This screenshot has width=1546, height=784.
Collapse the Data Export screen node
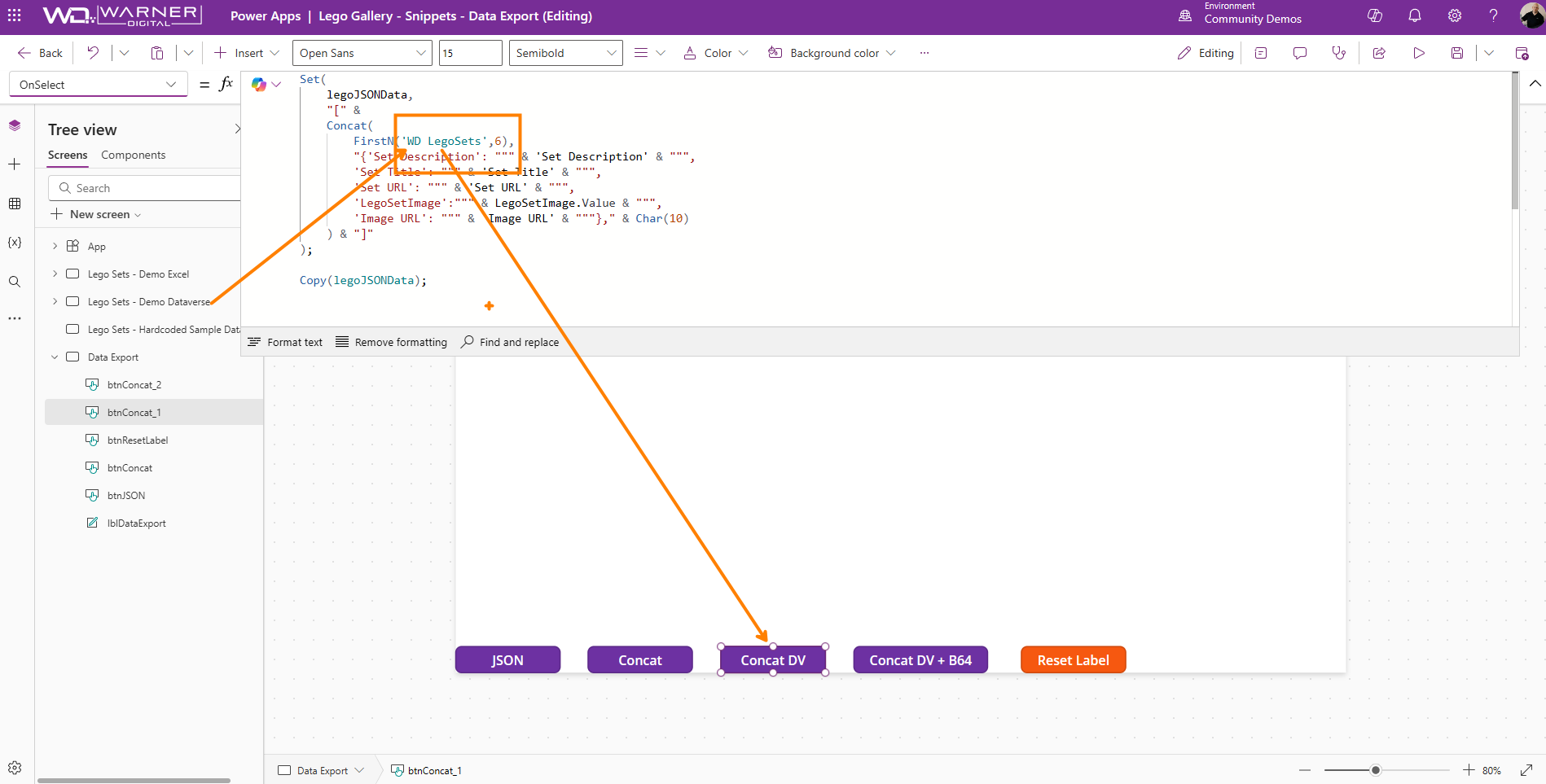tap(55, 357)
